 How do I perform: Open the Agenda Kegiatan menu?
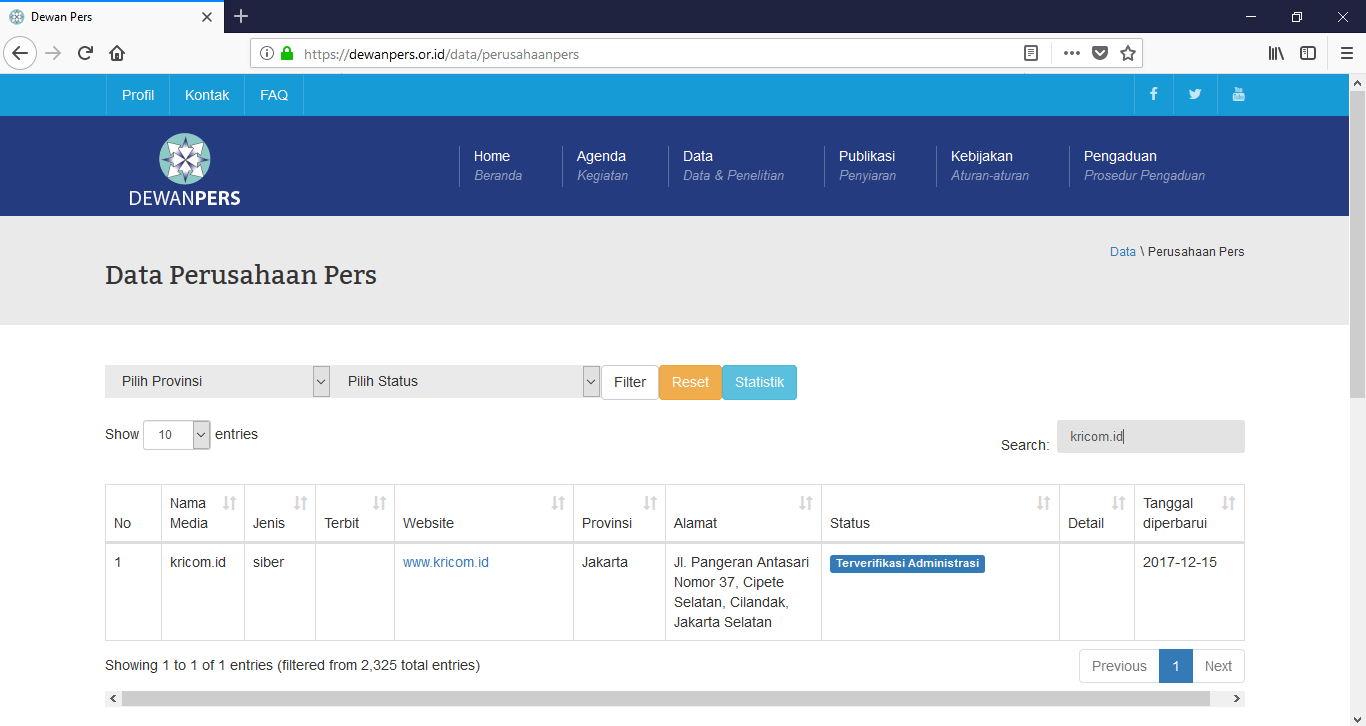pos(602,166)
